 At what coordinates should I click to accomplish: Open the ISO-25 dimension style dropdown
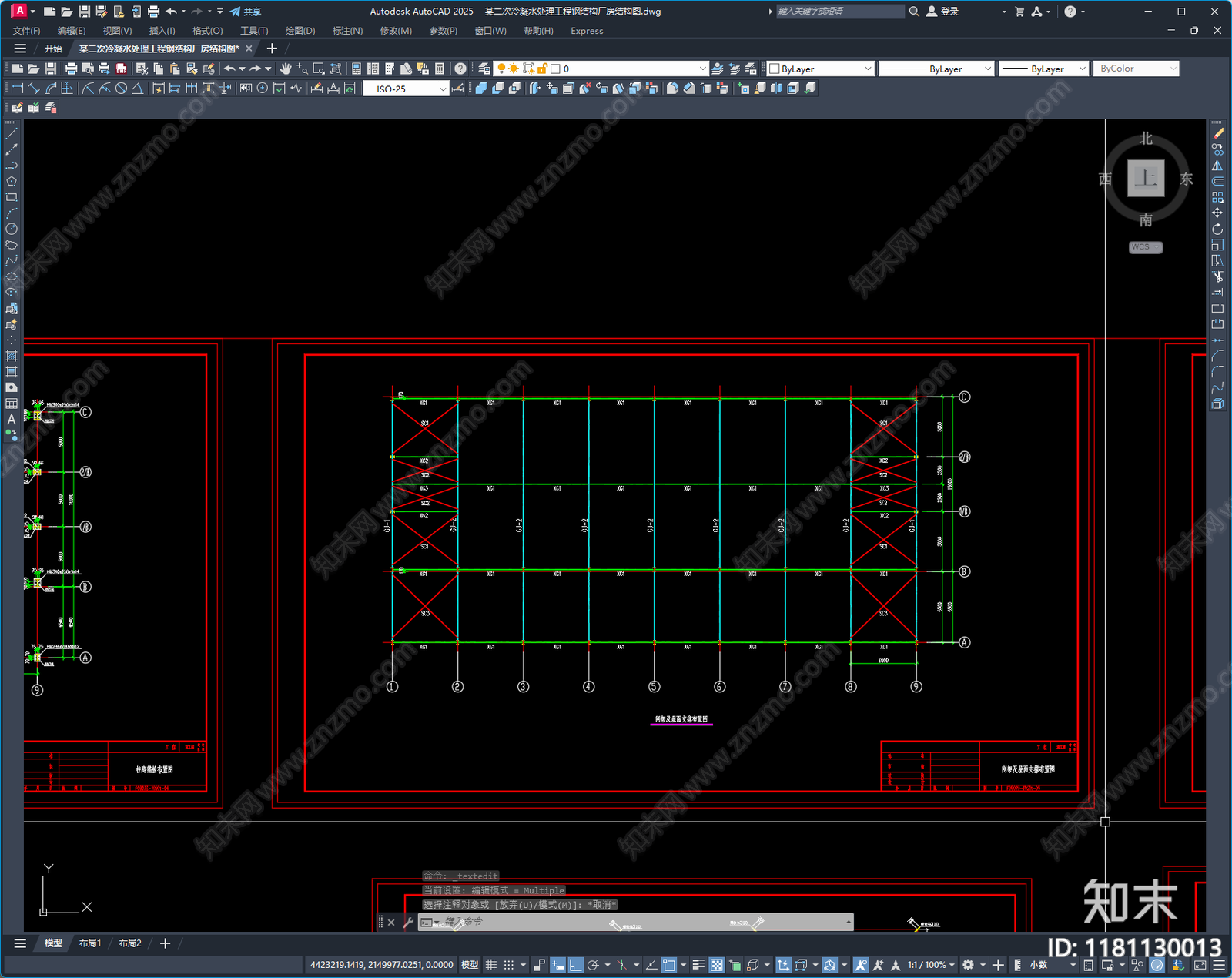[x=406, y=89]
